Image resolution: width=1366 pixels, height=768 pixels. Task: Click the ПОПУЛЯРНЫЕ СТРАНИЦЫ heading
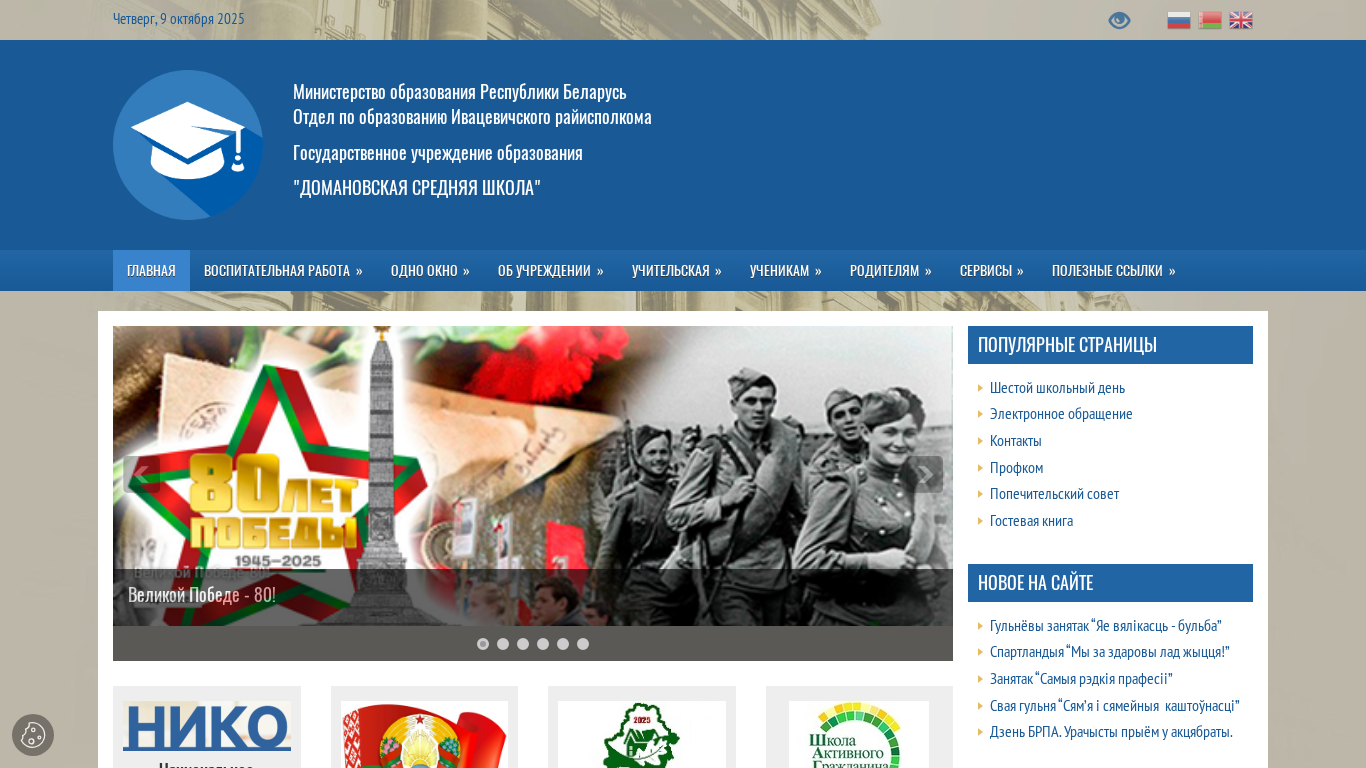click(1067, 345)
